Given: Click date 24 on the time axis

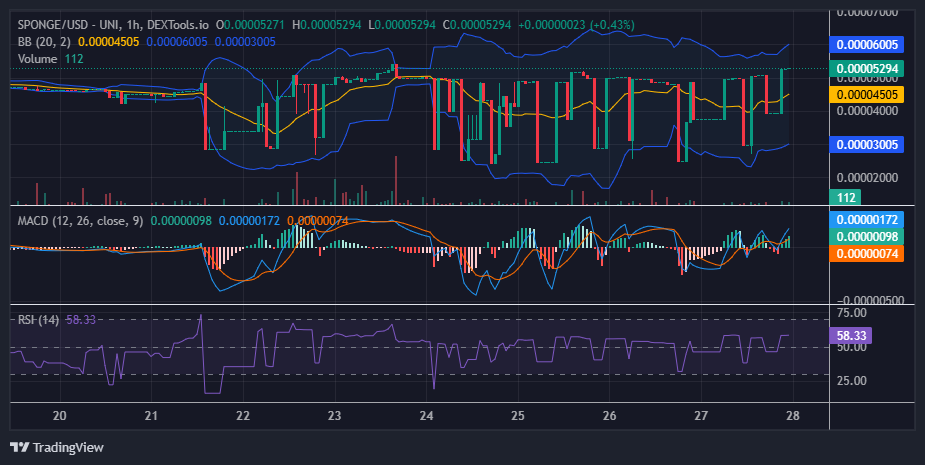Looking at the screenshot, I should tap(426, 415).
